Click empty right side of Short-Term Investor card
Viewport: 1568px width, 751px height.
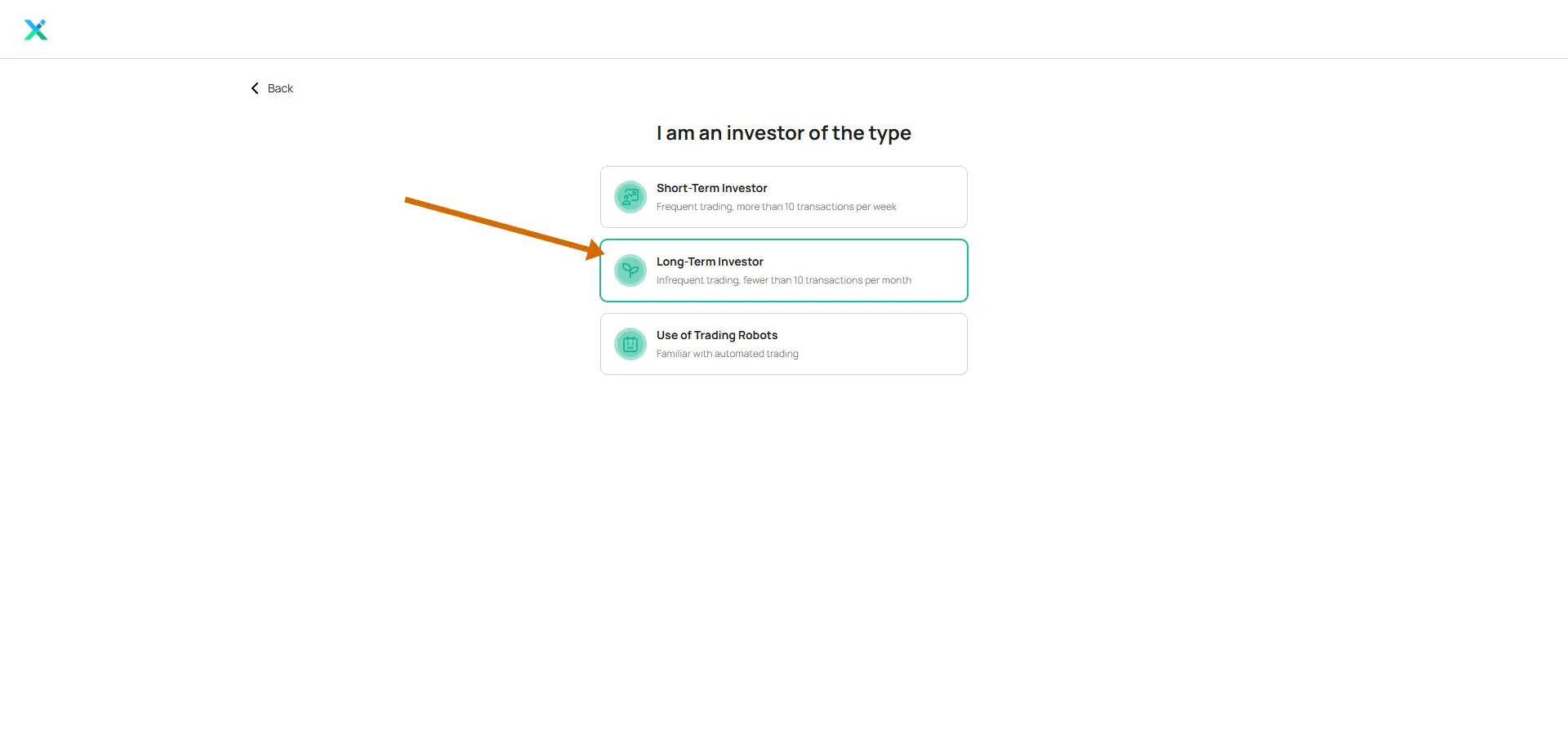tap(931, 197)
